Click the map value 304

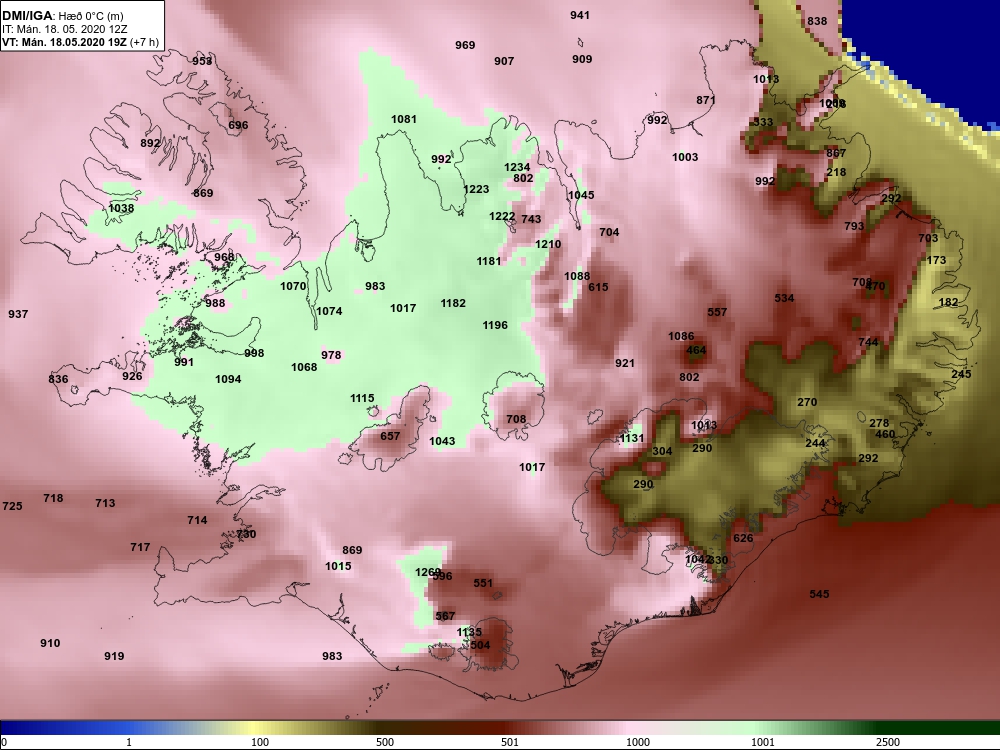pyautogui.click(x=662, y=452)
